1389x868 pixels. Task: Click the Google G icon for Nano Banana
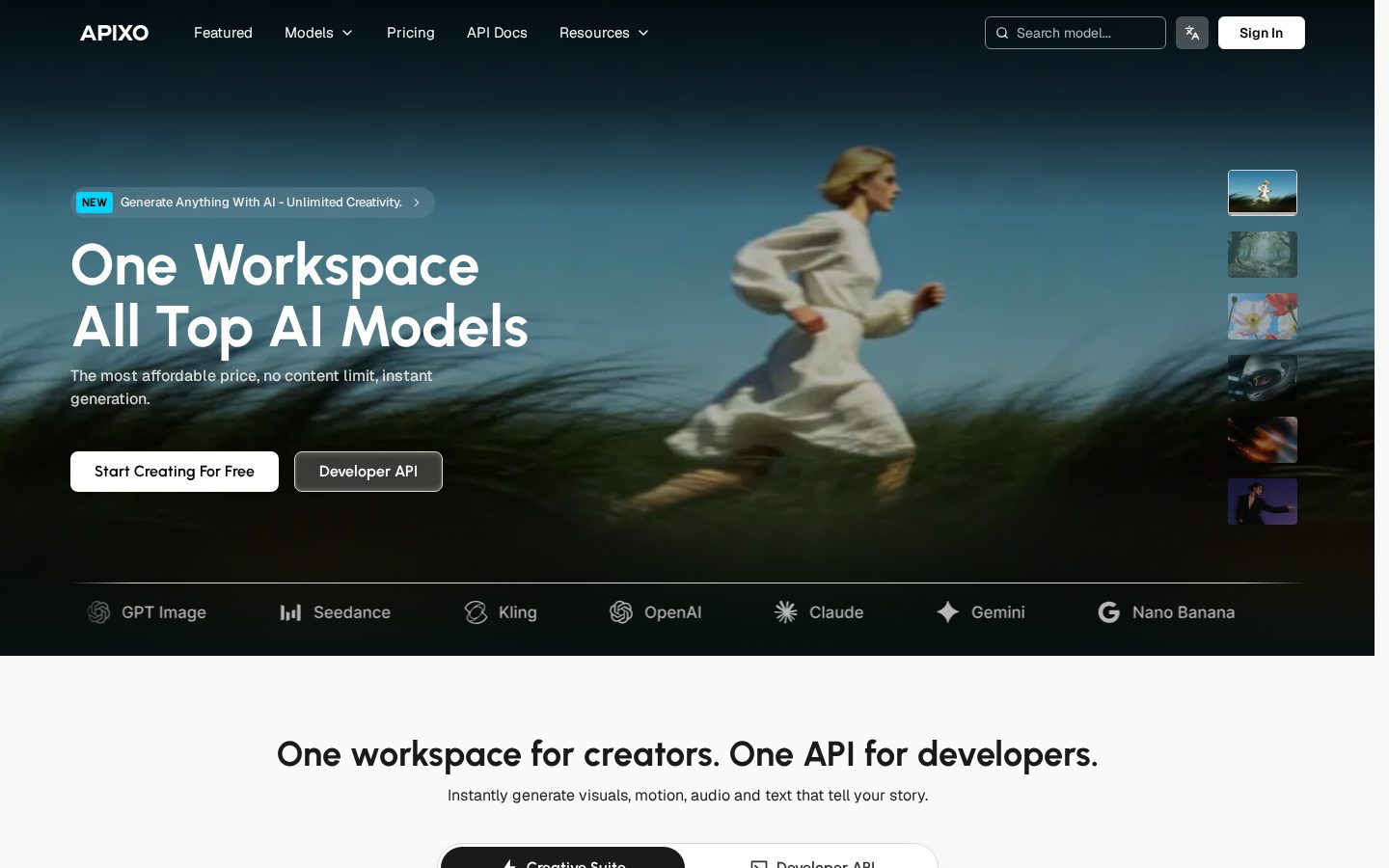click(1109, 612)
